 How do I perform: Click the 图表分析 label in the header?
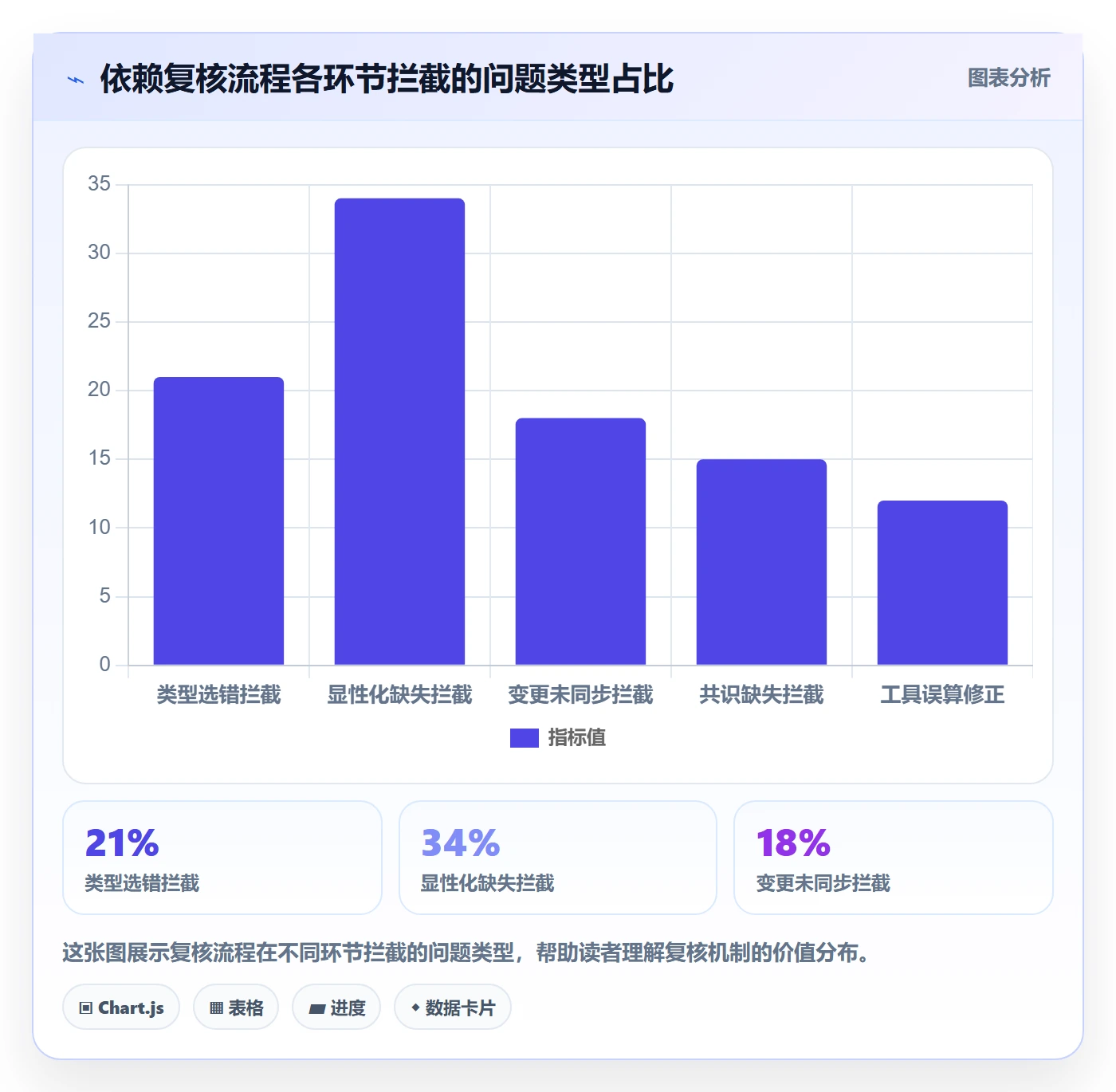tap(1008, 77)
